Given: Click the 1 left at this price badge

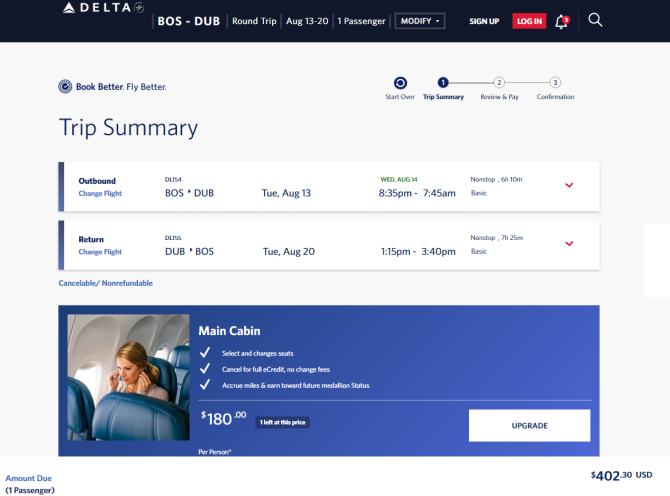Looking at the screenshot, I should pyautogui.click(x=282, y=422).
